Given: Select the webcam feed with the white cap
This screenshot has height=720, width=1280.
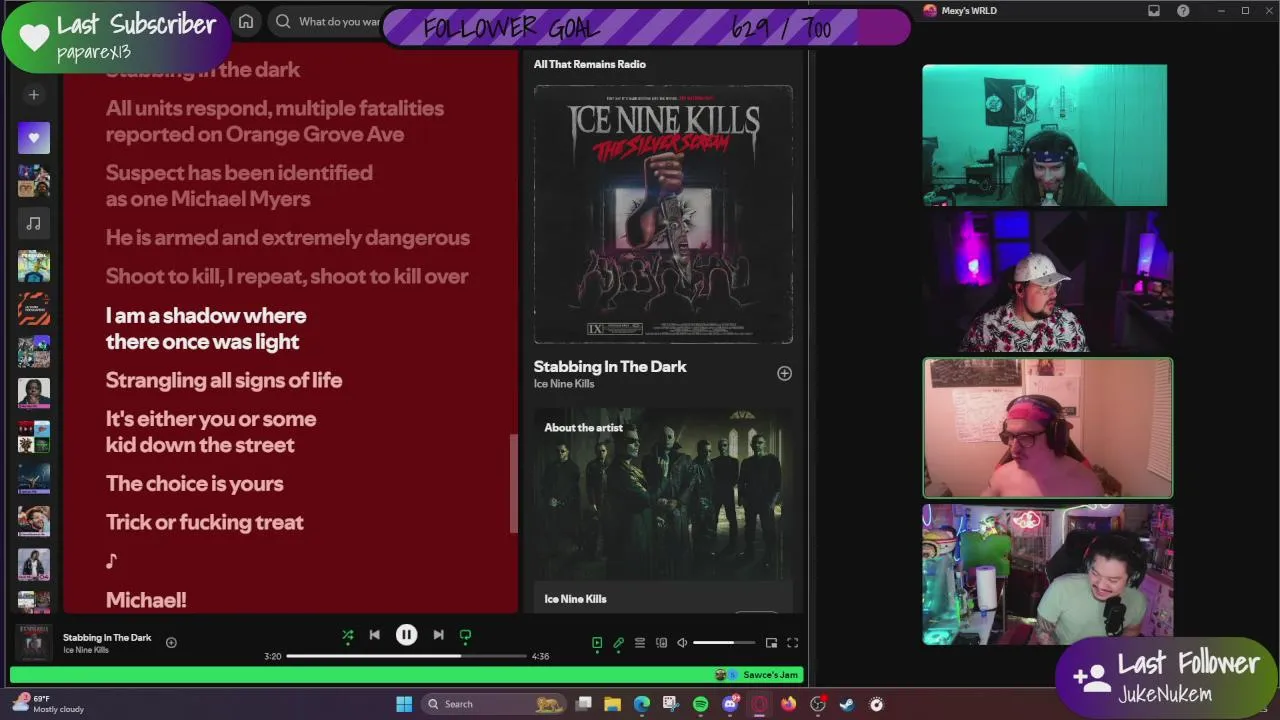Looking at the screenshot, I should (x=1047, y=281).
